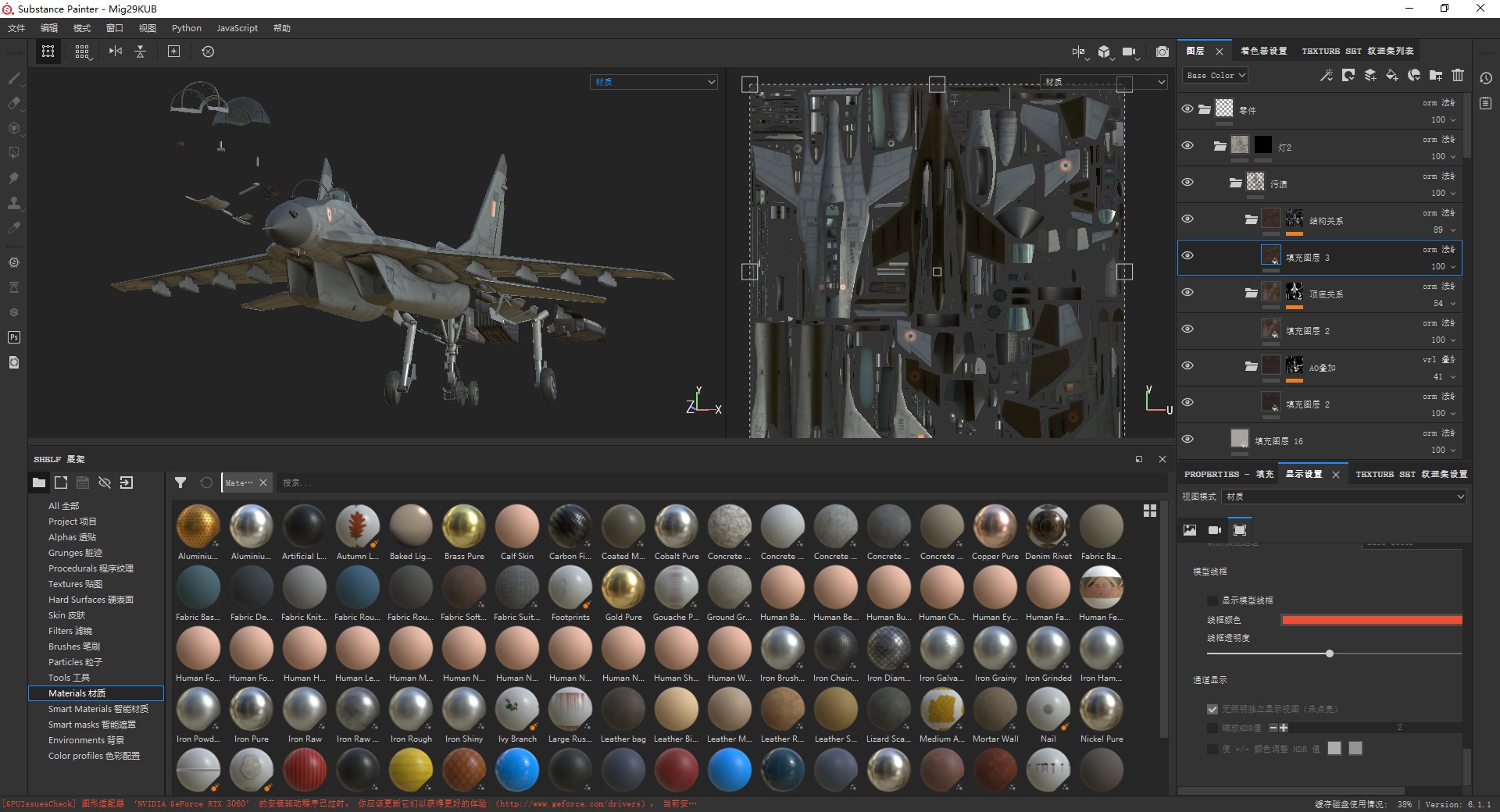Hide the 顶底关系 folder
This screenshot has height=812, width=1500.
click(x=1187, y=293)
